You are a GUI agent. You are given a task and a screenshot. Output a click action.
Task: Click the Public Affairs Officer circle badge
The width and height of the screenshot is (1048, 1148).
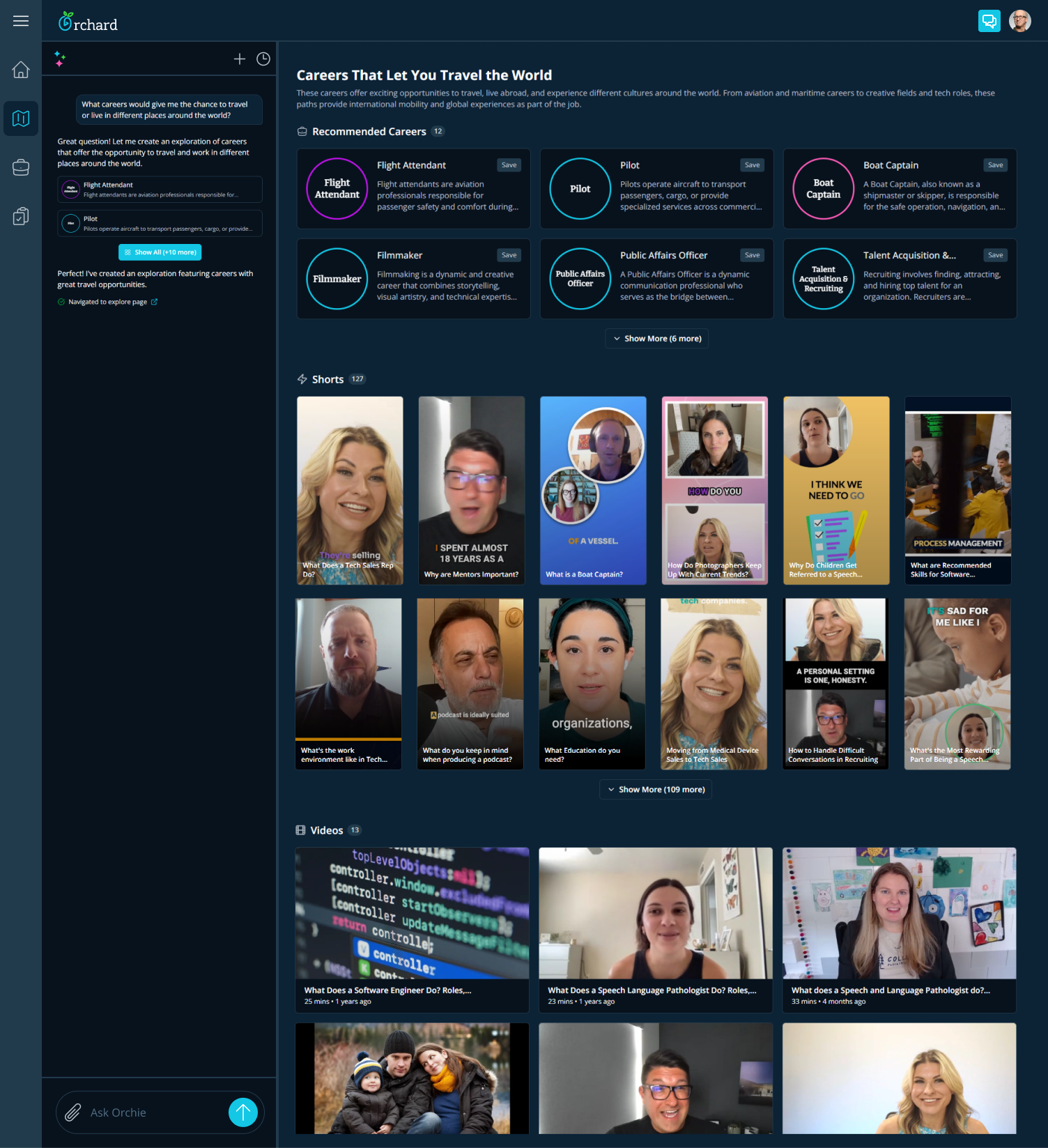pos(580,279)
